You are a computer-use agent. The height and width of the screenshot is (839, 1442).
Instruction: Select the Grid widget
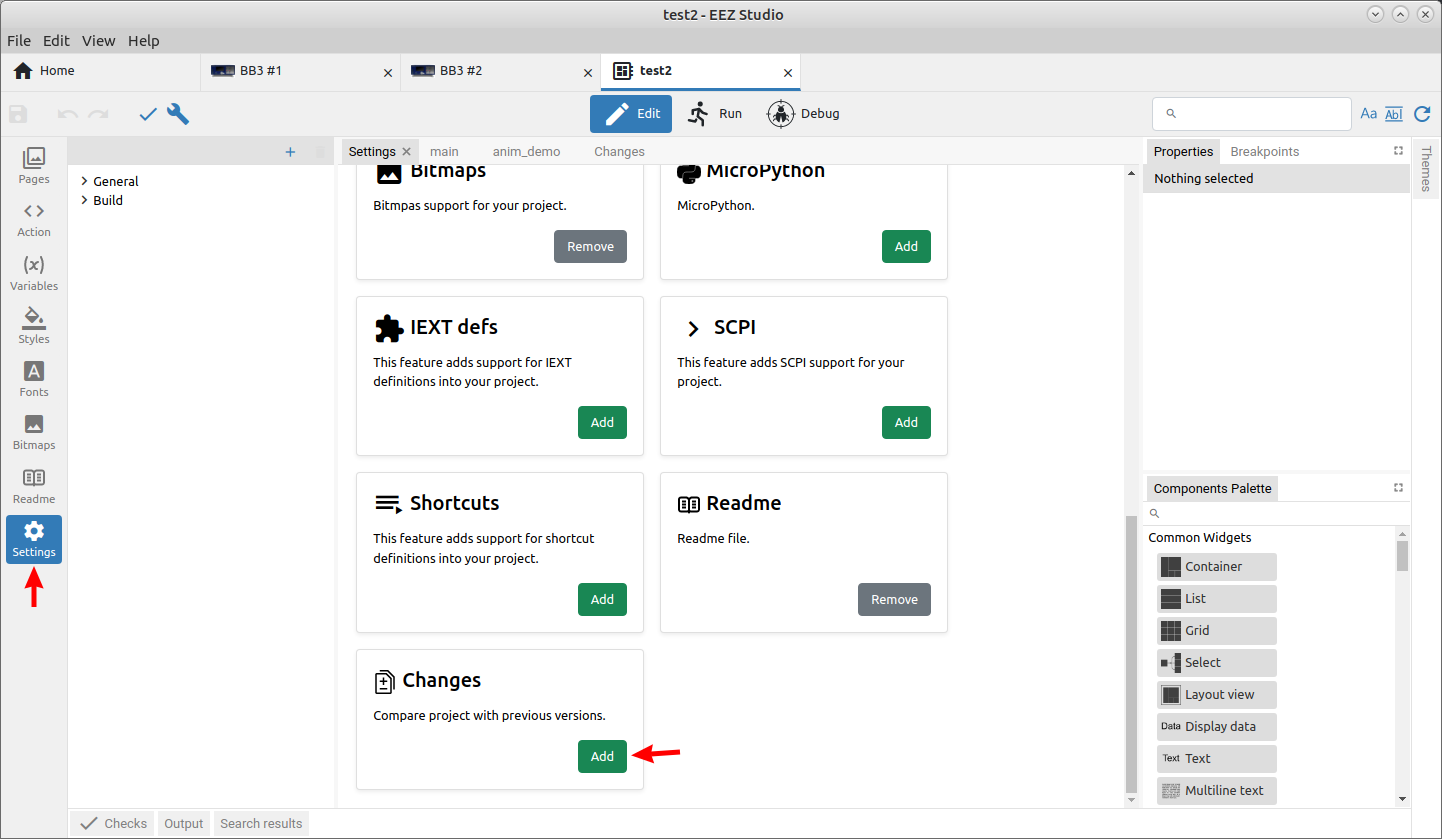[x=1217, y=630]
